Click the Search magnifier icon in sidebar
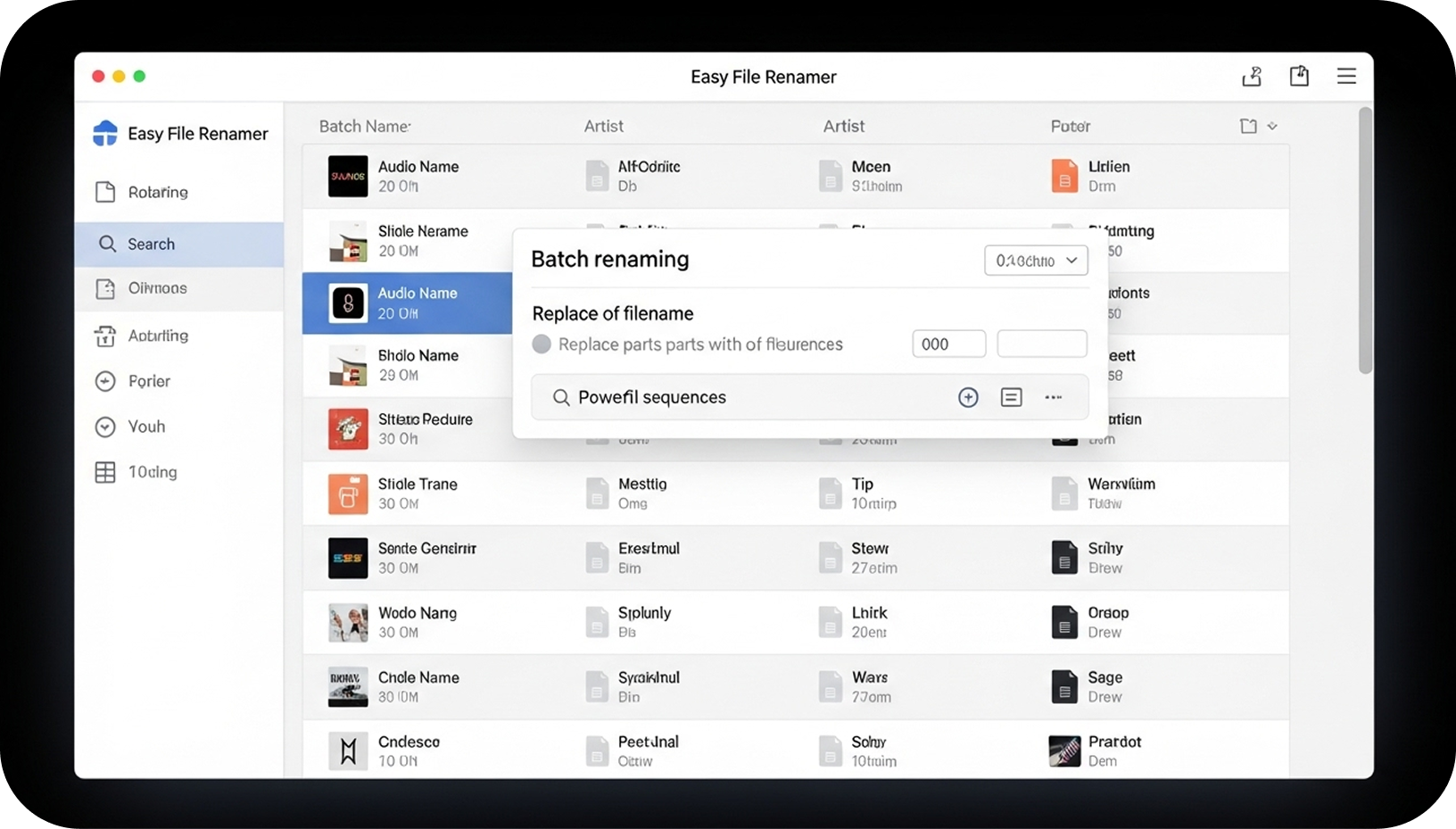This screenshot has width=1456, height=829. coord(107,244)
